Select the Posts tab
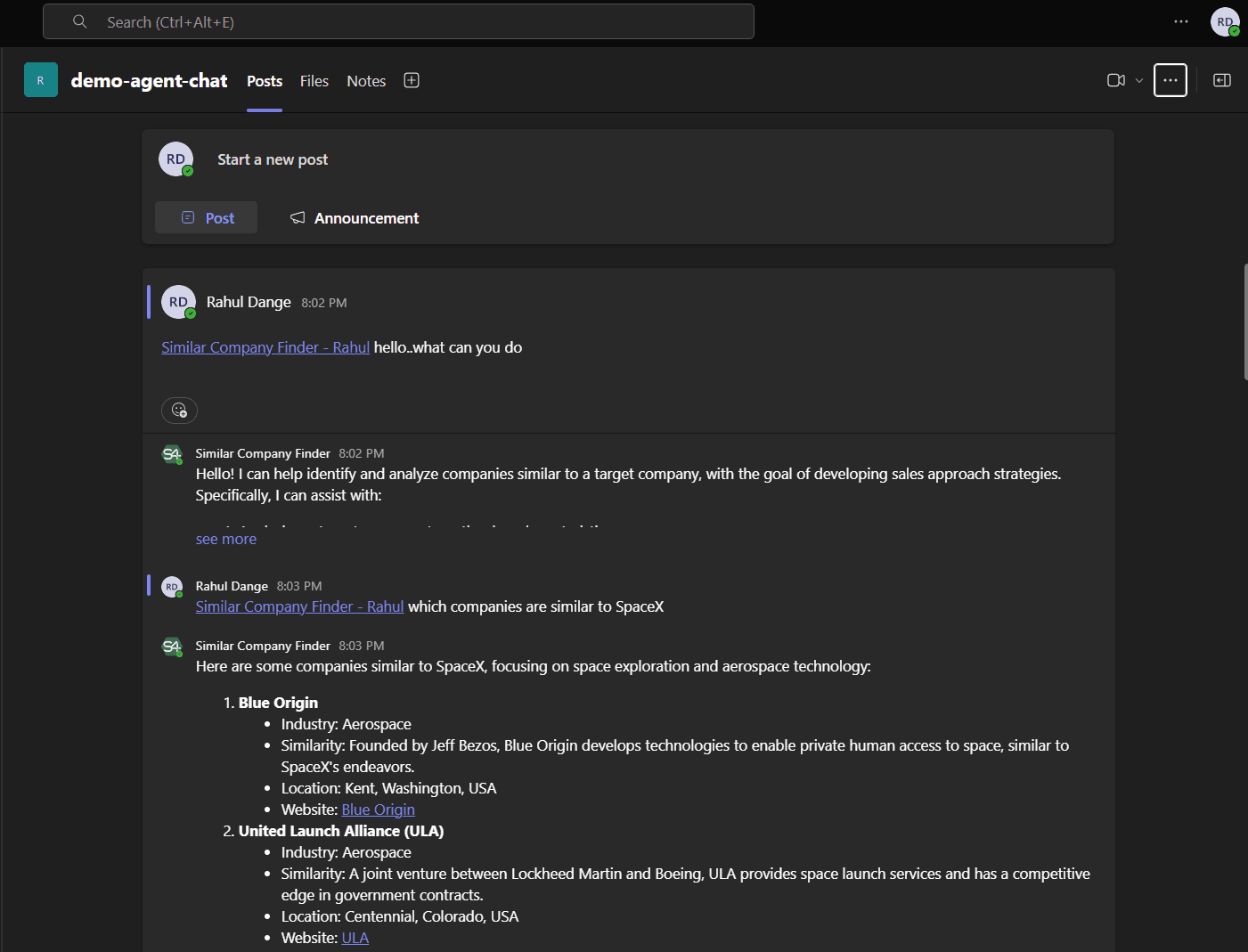 click(265, 81)
